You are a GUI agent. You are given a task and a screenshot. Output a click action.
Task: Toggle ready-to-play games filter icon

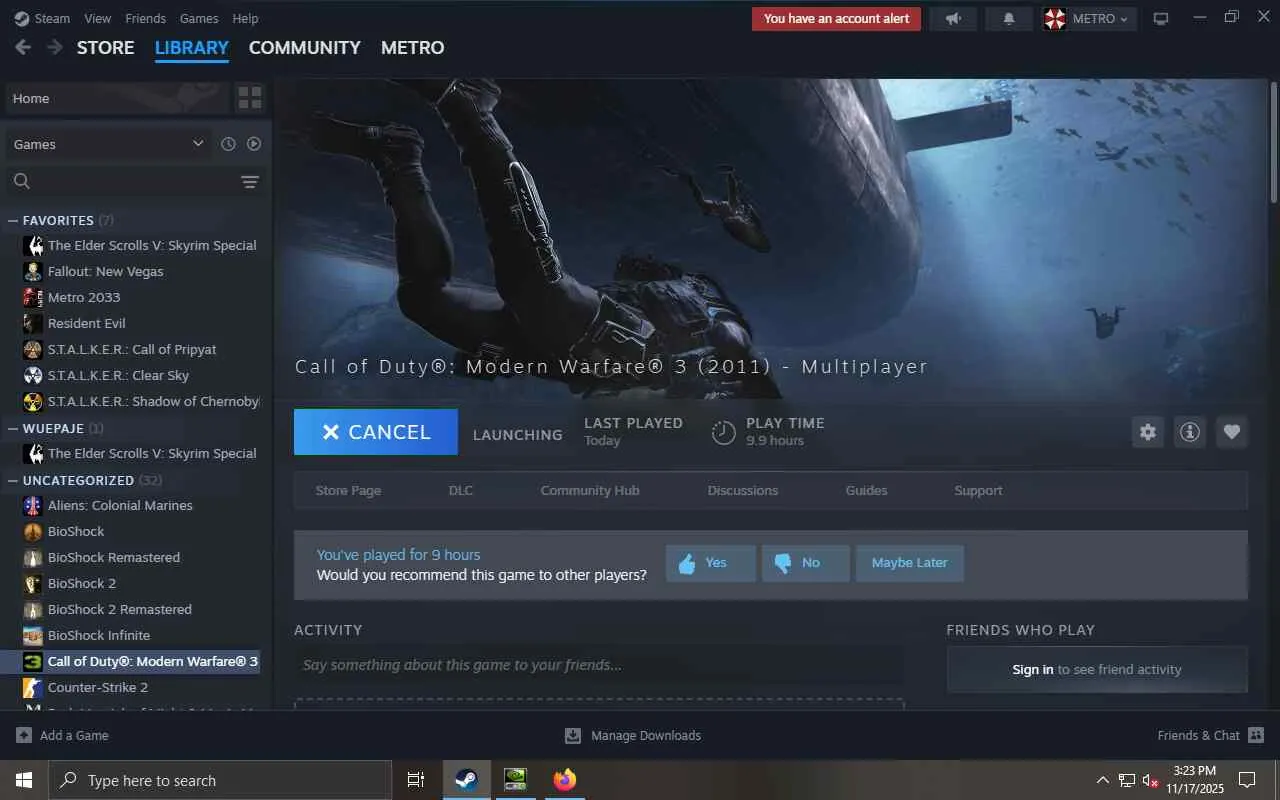254,144
